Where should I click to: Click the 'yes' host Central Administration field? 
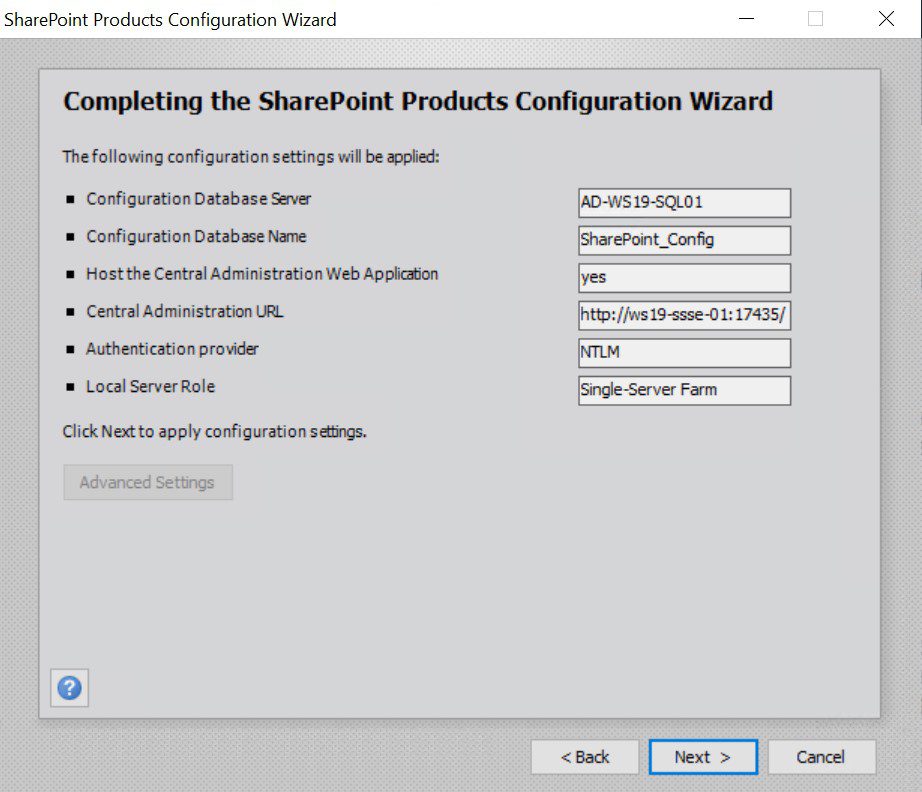tap(684, 278)
